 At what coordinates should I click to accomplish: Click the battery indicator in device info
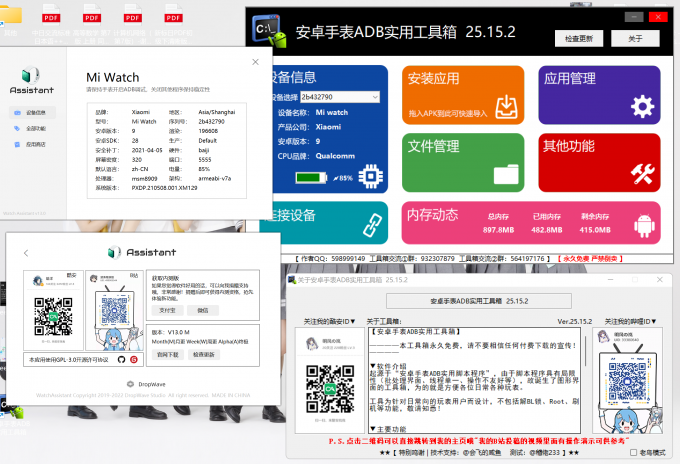[x=311, y=177]
